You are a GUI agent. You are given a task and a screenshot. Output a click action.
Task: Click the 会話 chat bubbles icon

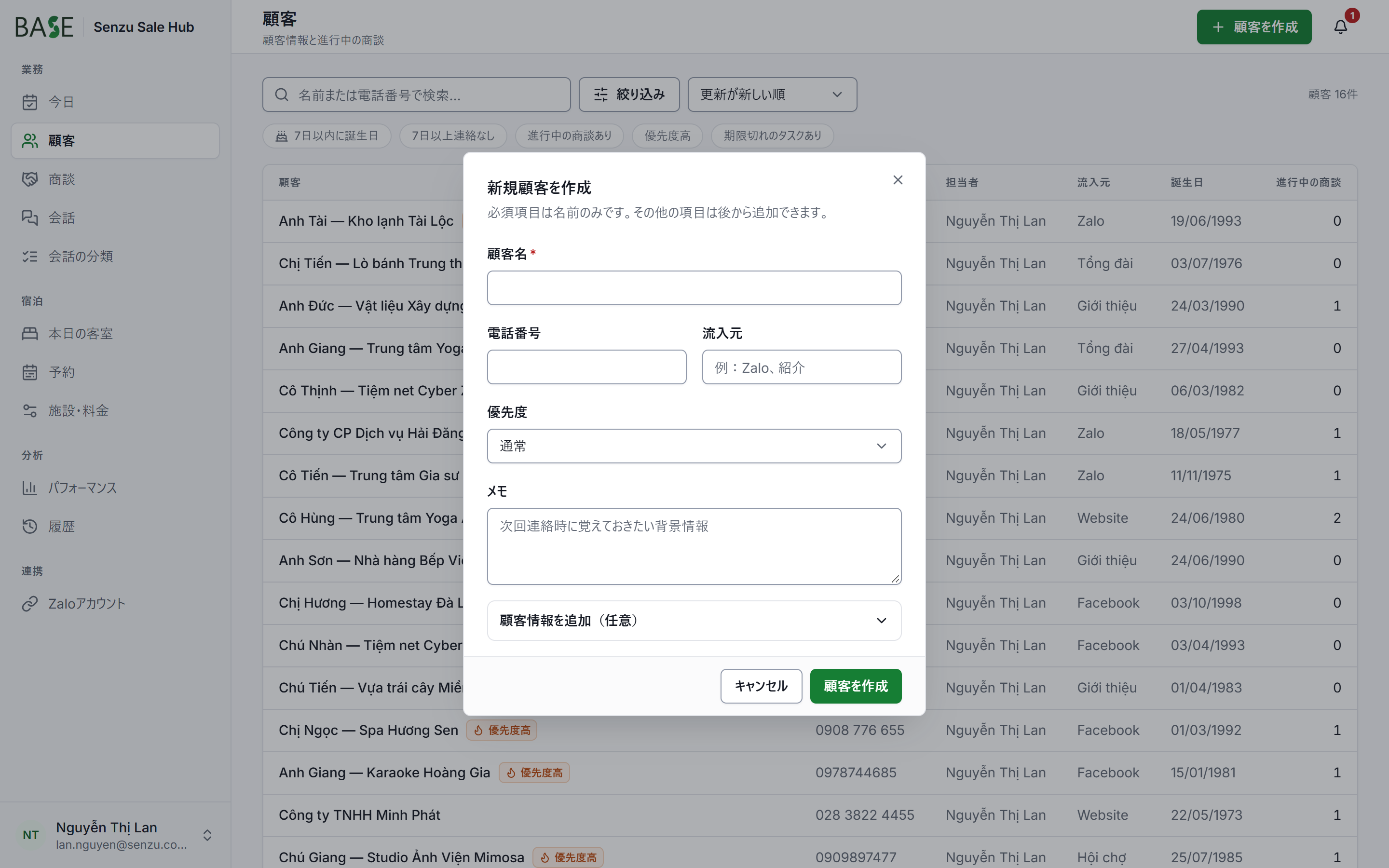30,217
